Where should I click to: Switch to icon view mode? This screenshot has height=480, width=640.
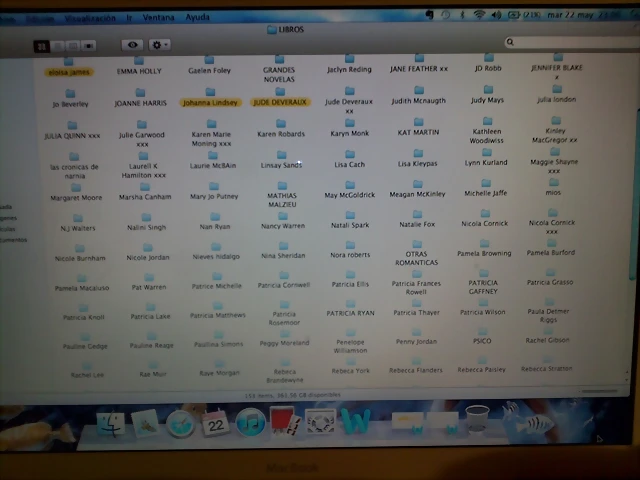click(42, 46)
